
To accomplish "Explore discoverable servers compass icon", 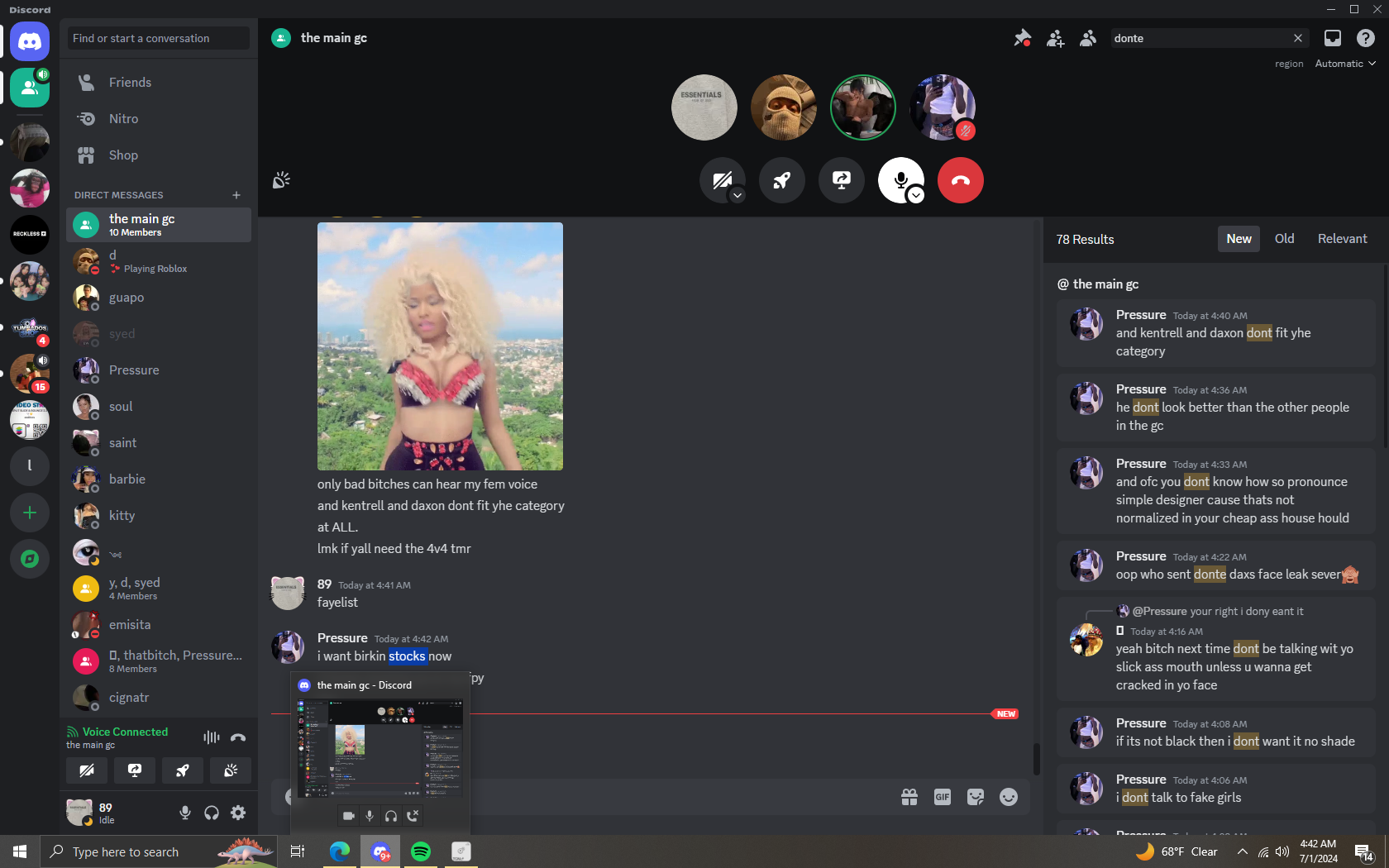I will [30, 559].
